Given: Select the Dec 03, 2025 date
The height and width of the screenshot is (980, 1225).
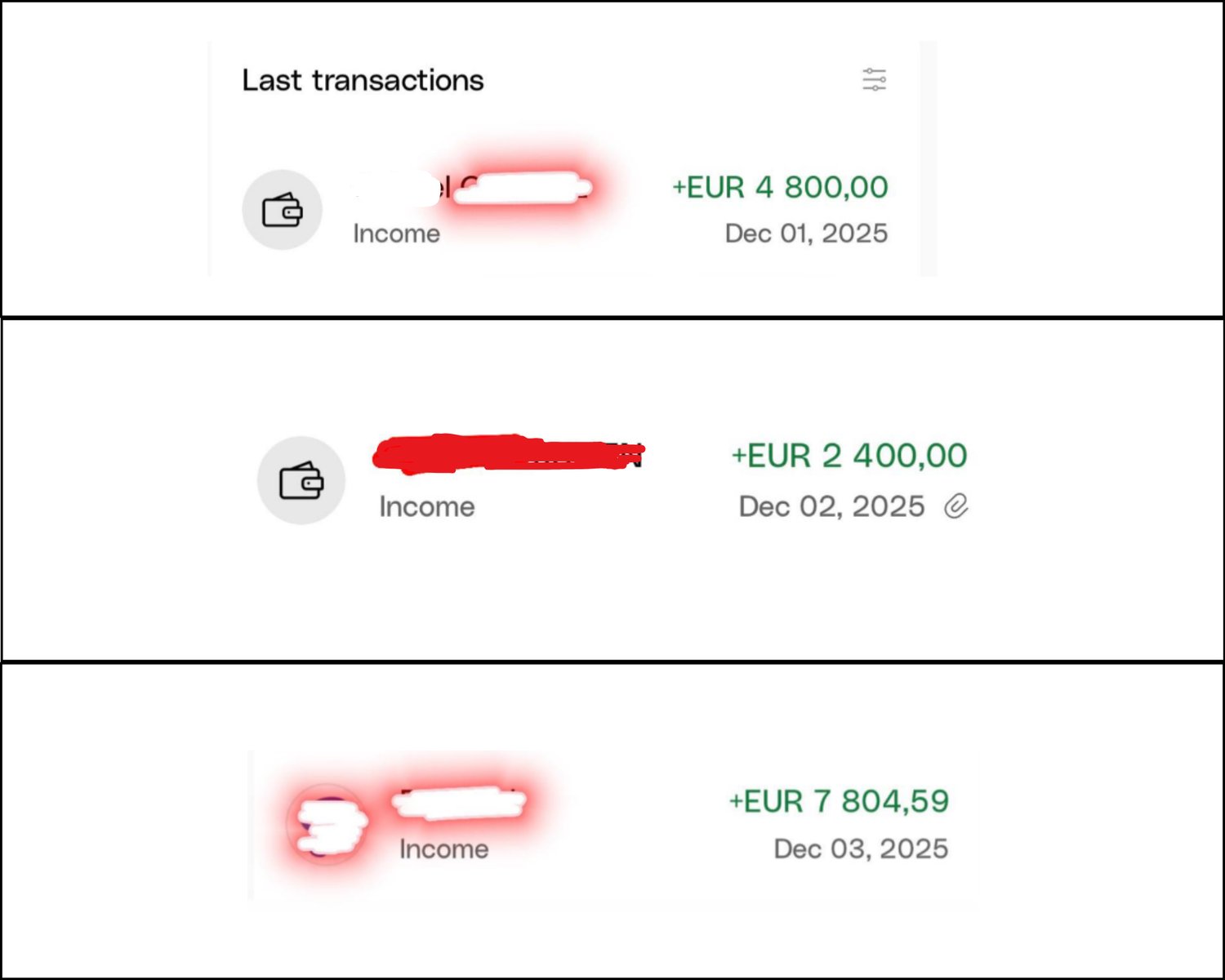Looking at the screenshot, I should 861,849.
